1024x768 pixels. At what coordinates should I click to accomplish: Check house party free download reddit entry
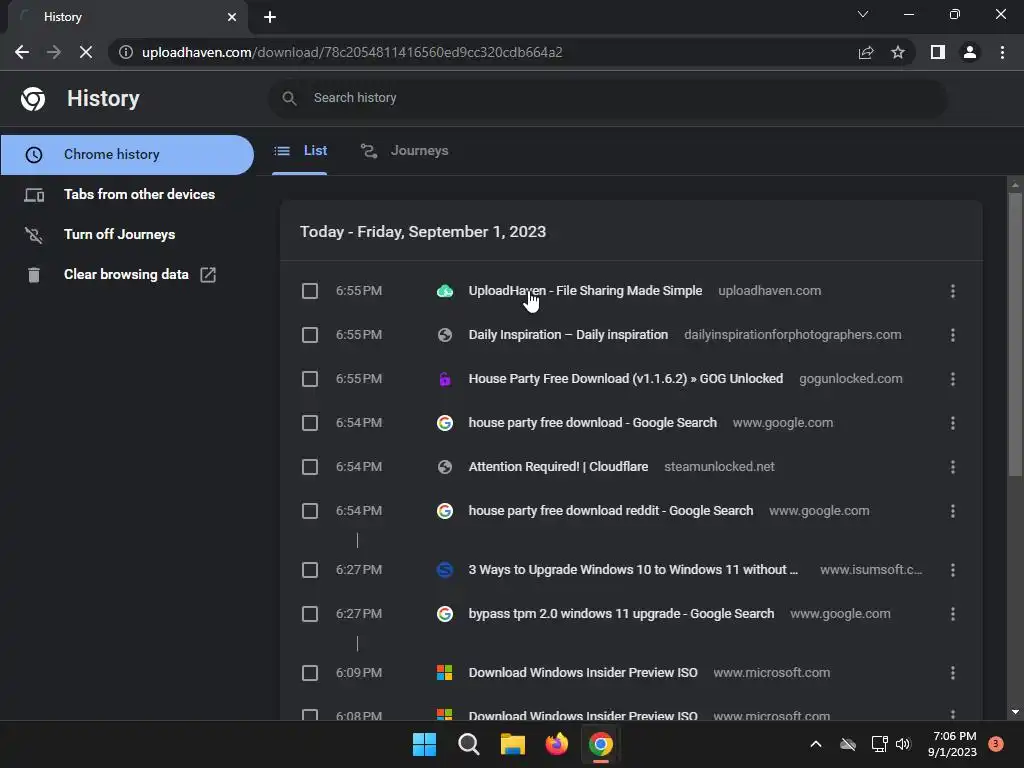point(310,511)
